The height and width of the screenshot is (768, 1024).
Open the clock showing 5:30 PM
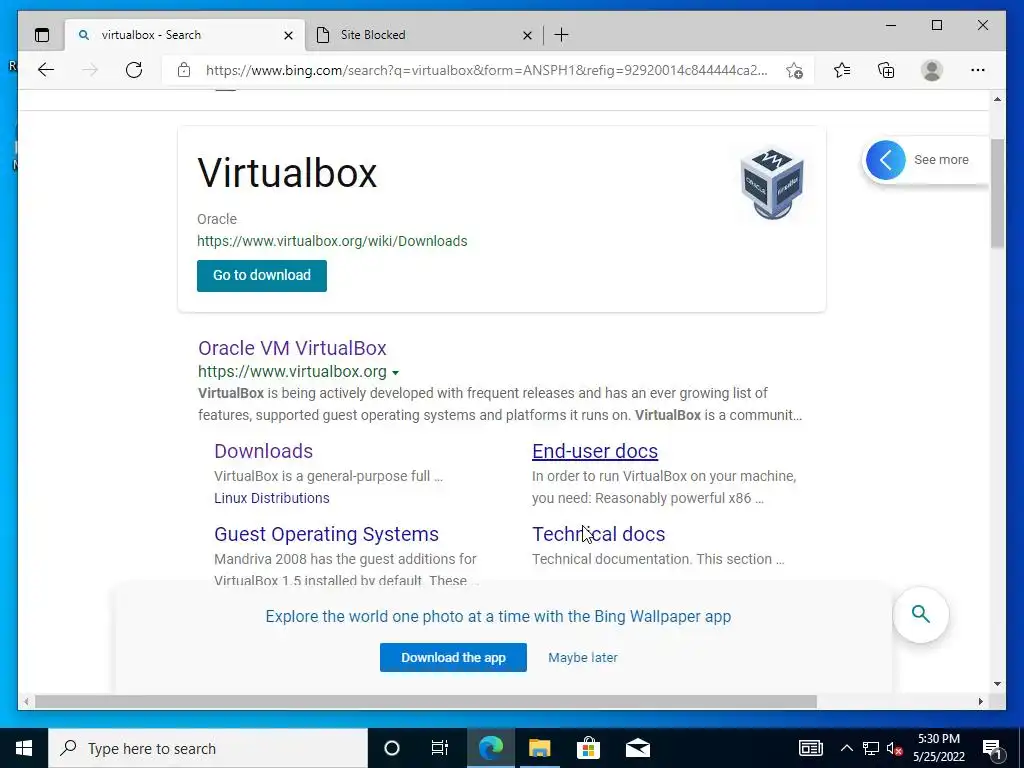click(x=939, y=748)
